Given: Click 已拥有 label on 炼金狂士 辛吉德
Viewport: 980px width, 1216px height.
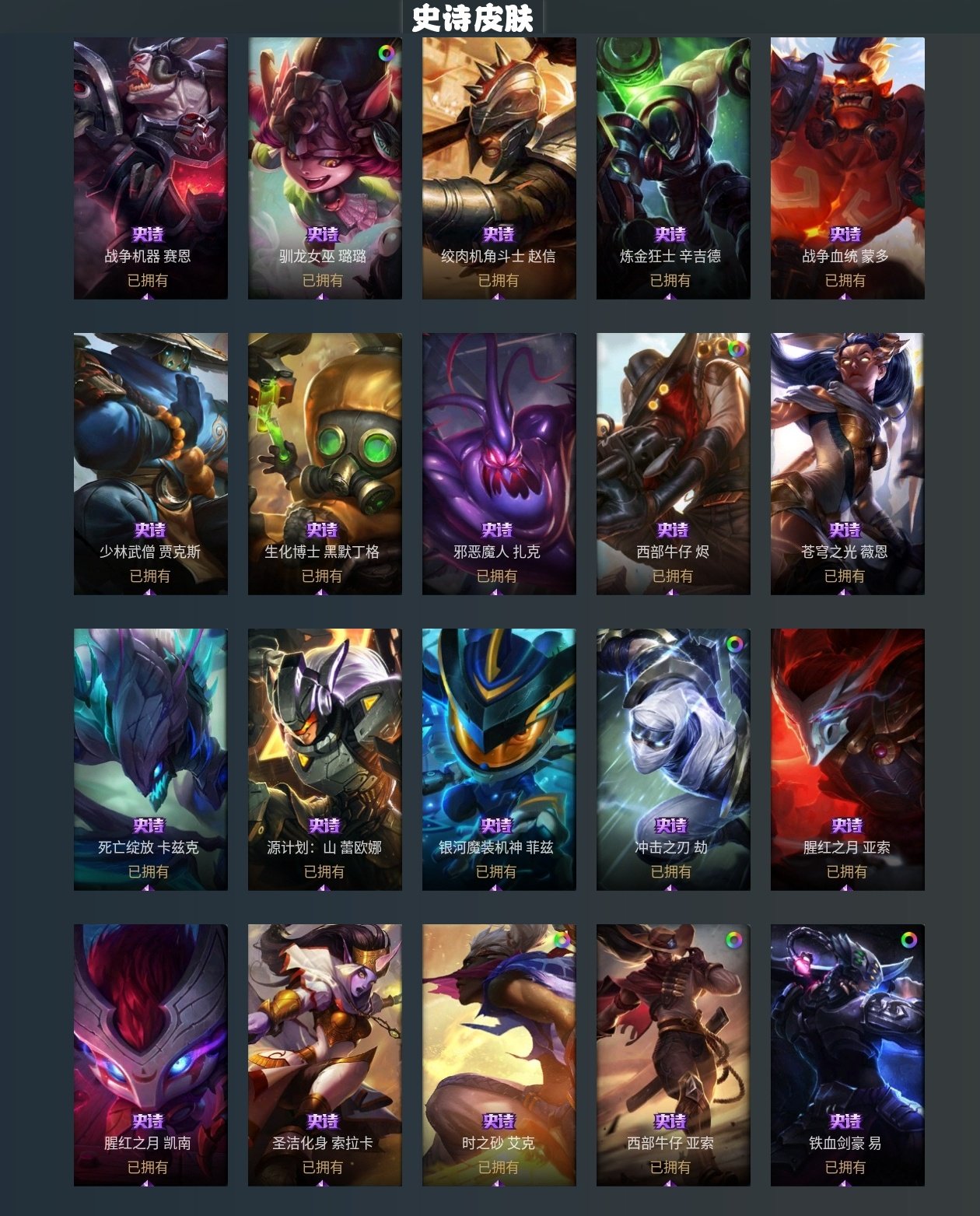Looking at the screenshot, I should (670, 280).
